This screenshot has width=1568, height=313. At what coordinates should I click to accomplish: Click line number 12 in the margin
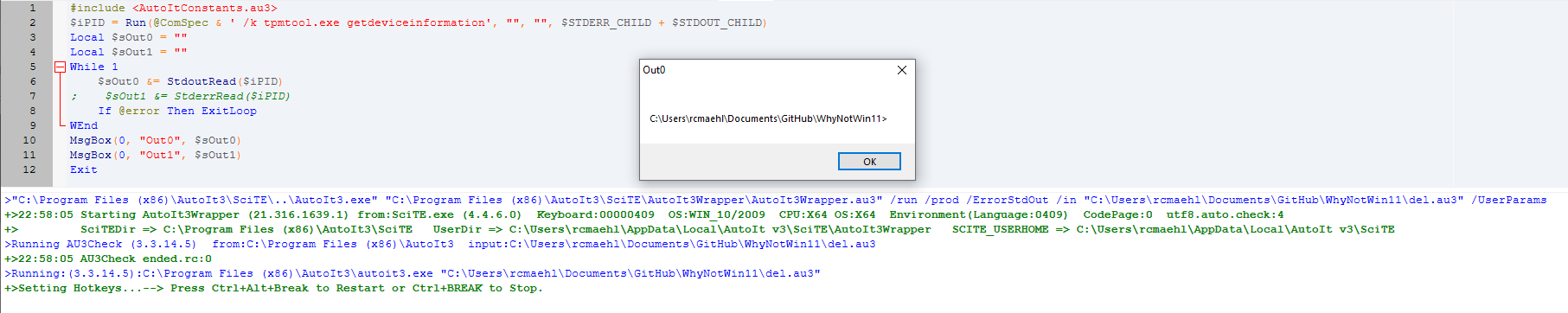click(29, 169)
